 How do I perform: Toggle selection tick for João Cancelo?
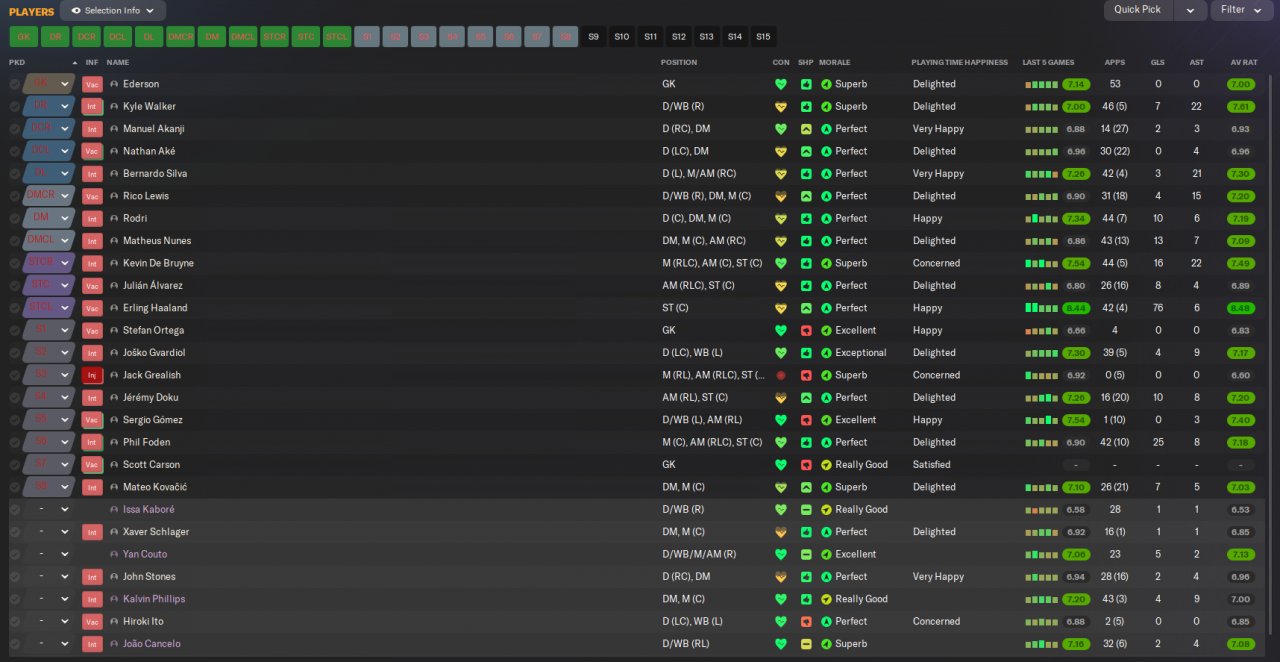point(14,644)
